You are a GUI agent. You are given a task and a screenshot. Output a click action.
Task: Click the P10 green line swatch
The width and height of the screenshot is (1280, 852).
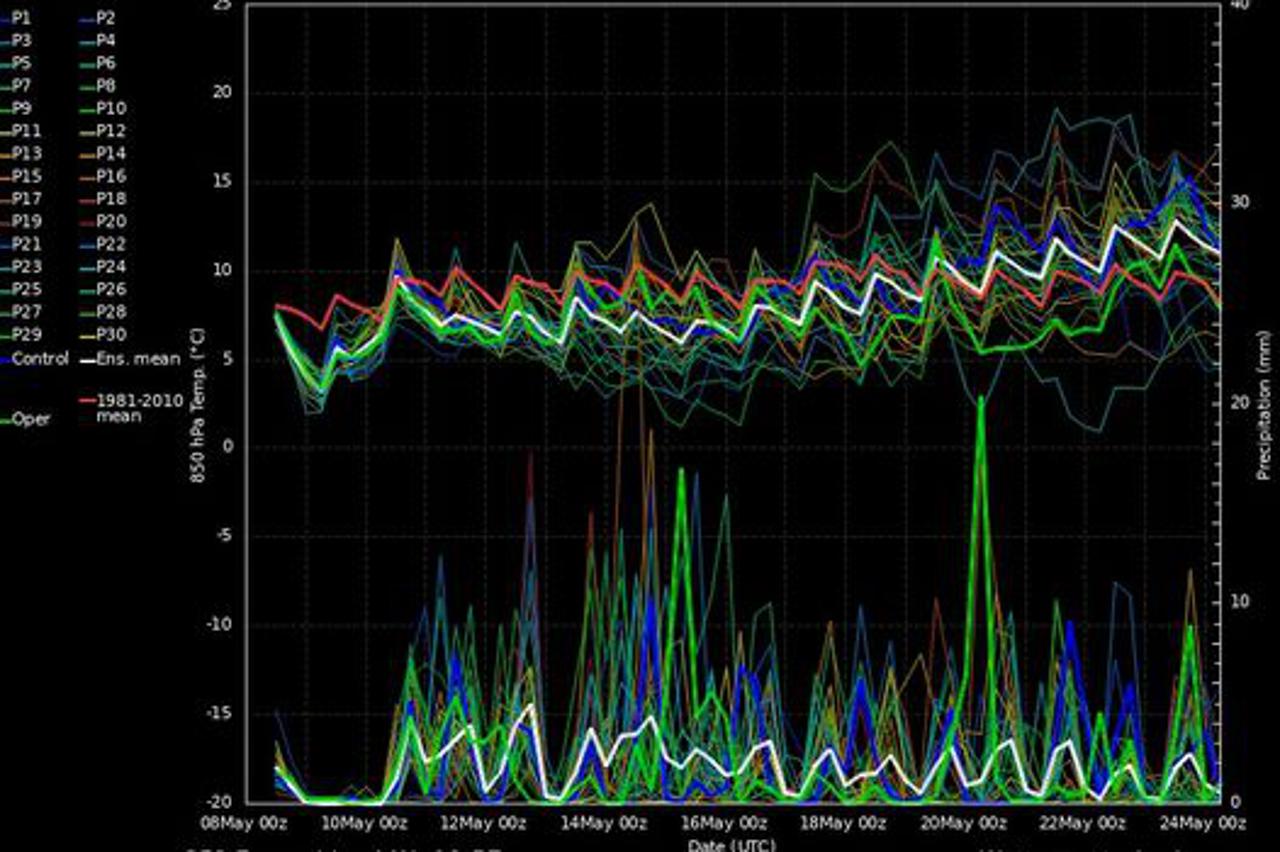[87, 109]
